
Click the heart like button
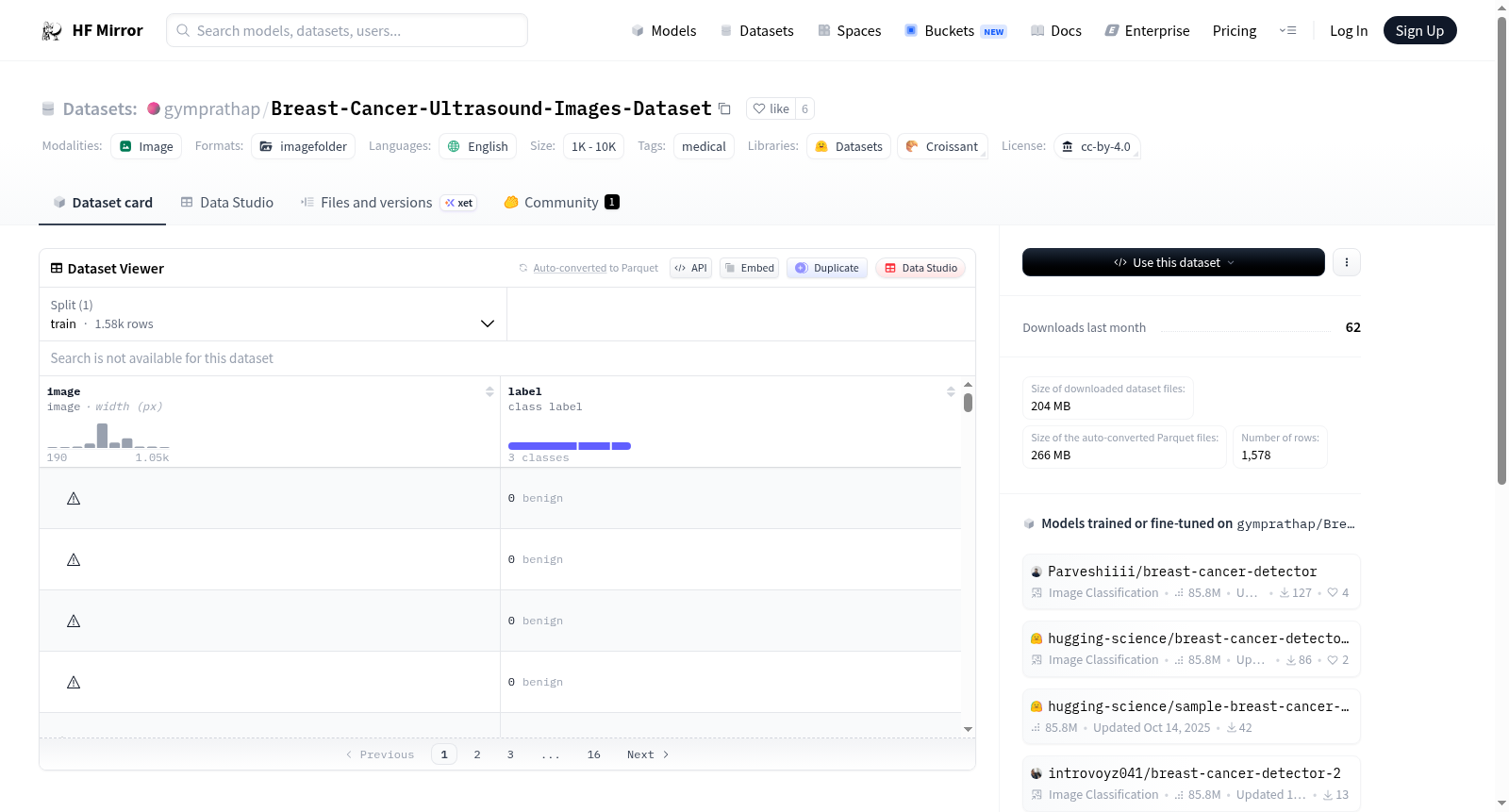771,108
